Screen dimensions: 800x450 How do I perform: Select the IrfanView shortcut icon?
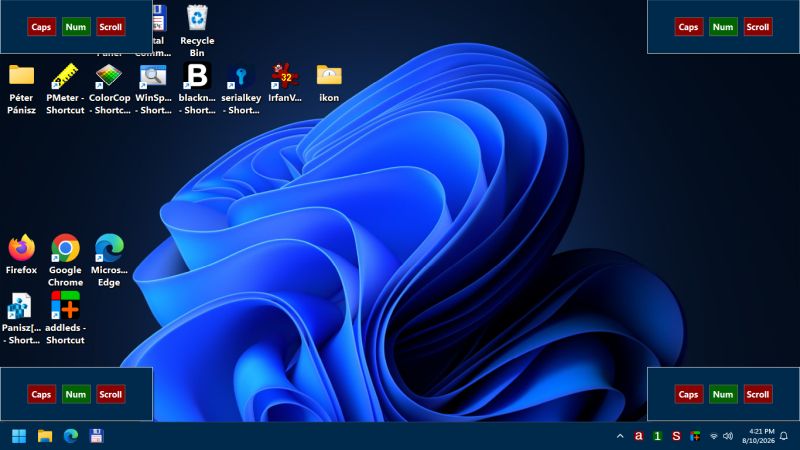point(285,83)
